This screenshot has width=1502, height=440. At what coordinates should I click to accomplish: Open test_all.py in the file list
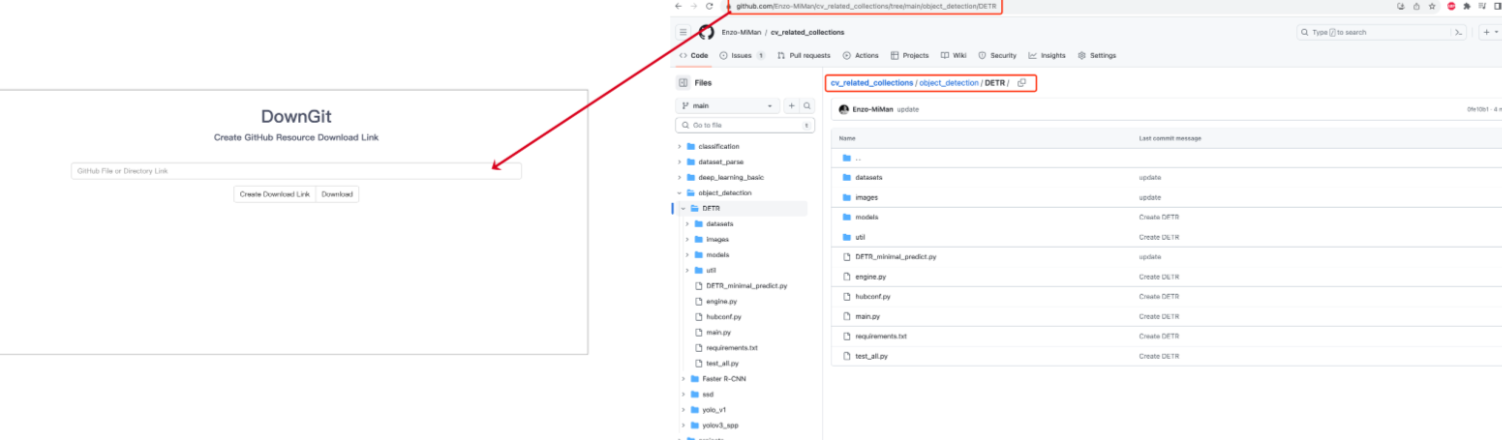(871, 356)
